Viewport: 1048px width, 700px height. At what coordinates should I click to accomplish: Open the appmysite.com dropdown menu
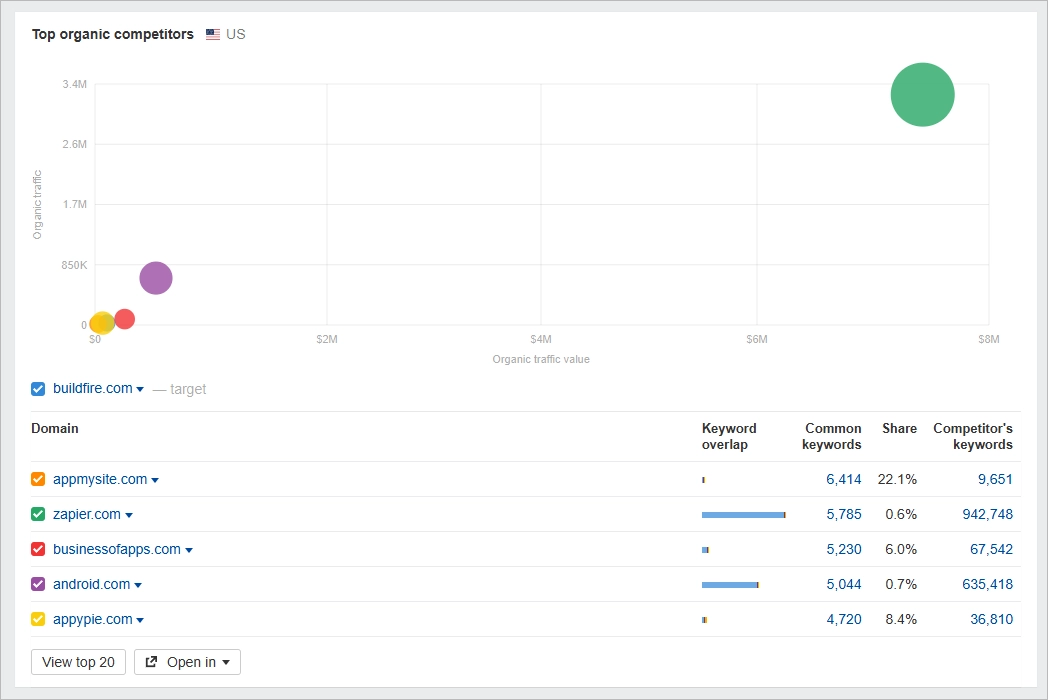coord(153,479)
